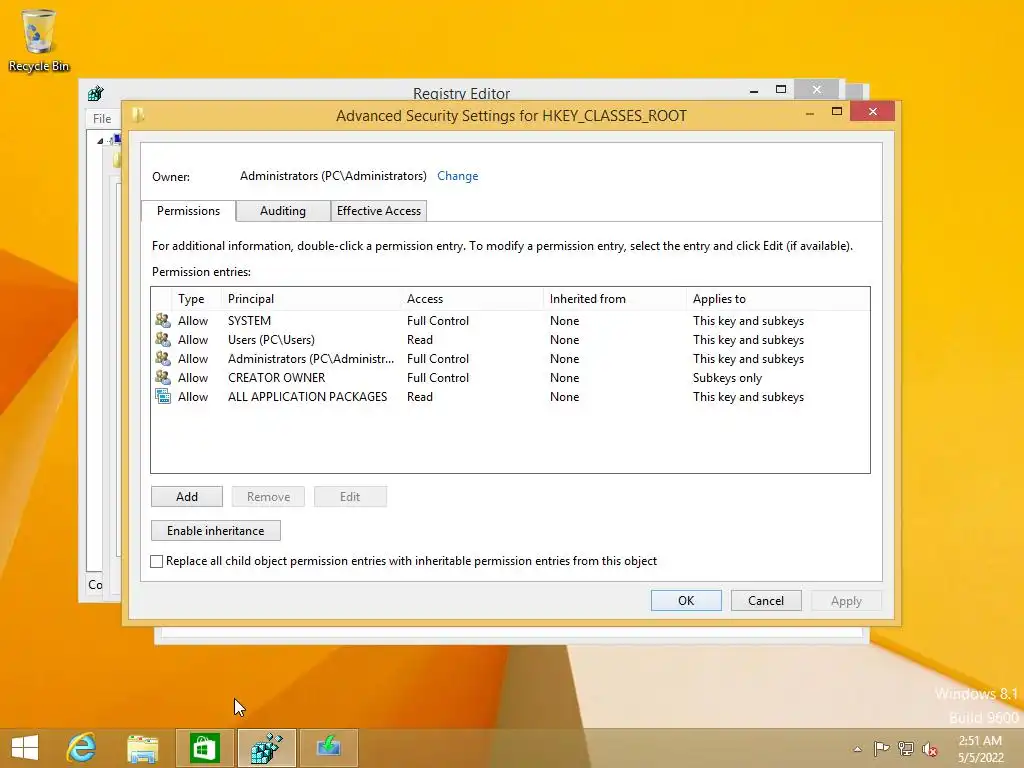Sort by the Inherited from column header
The height and width of the screenshot is (768, 1024).
615,298
